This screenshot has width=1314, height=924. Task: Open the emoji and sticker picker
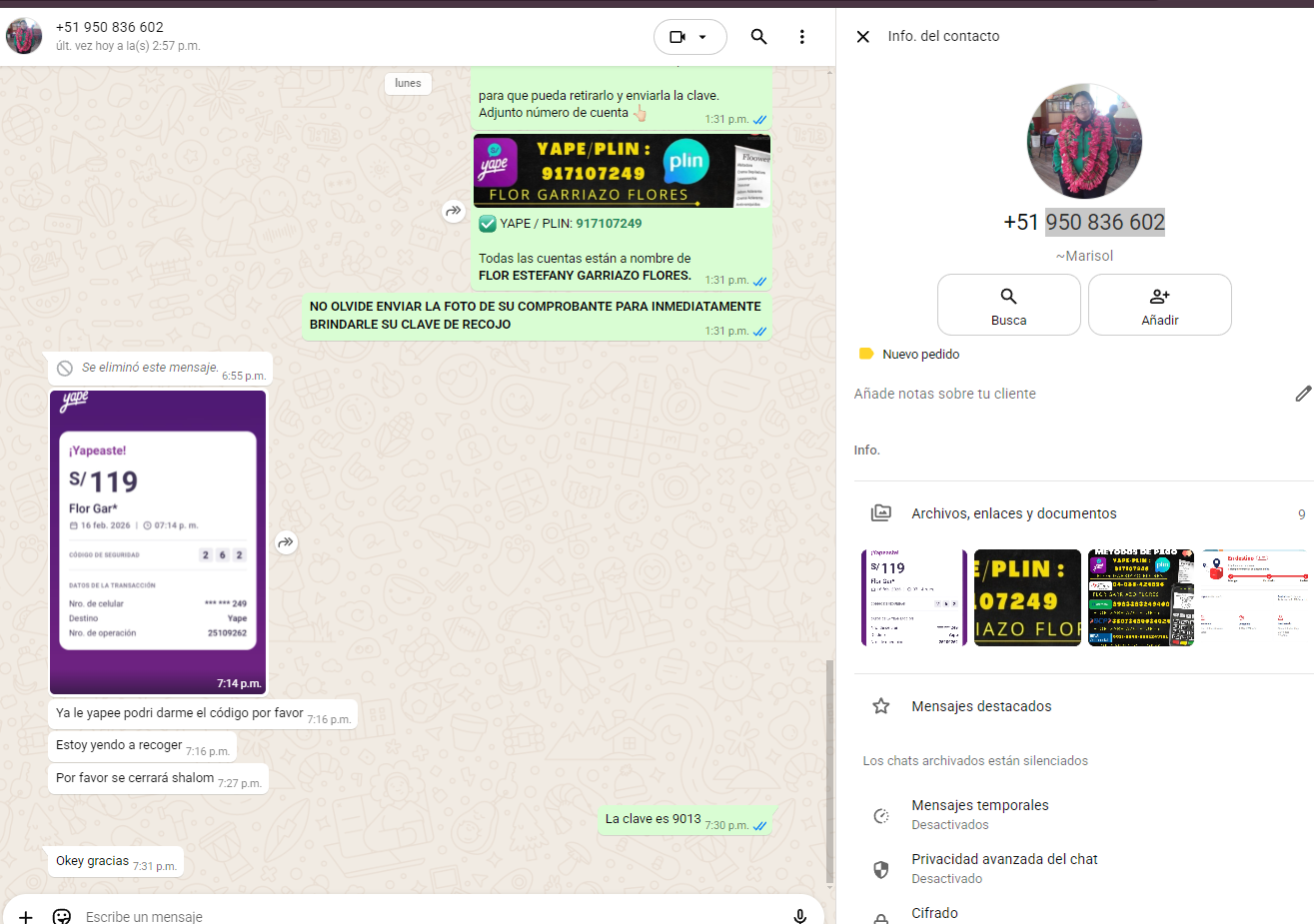62,915
